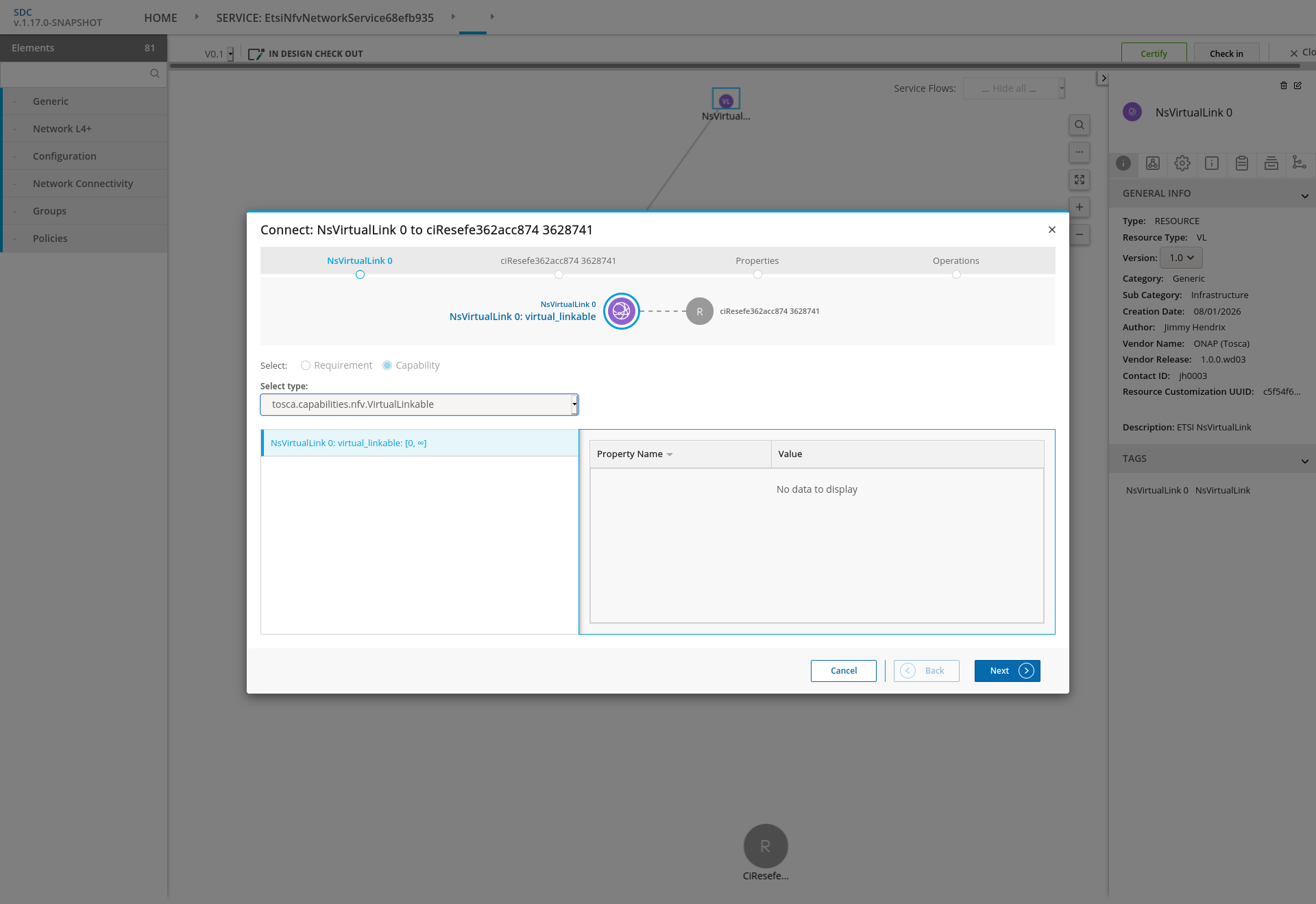Click the canvas zoom in plus button
The height and width of the screenshot is (904, 1316).
pyautogui.click(x=1080, y=207)
